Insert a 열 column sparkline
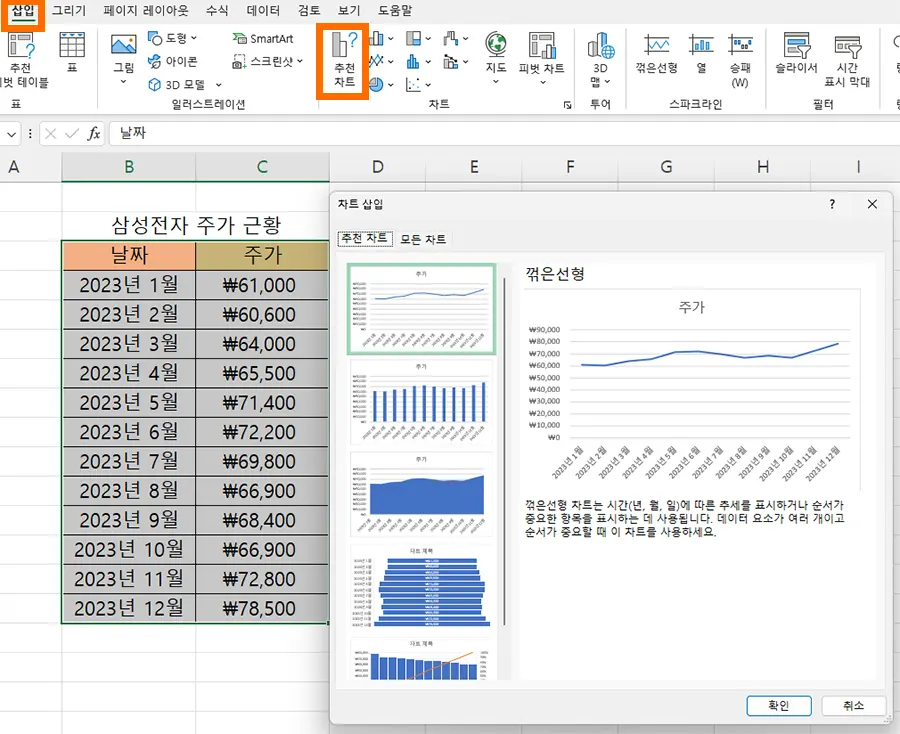 [701, 45]
